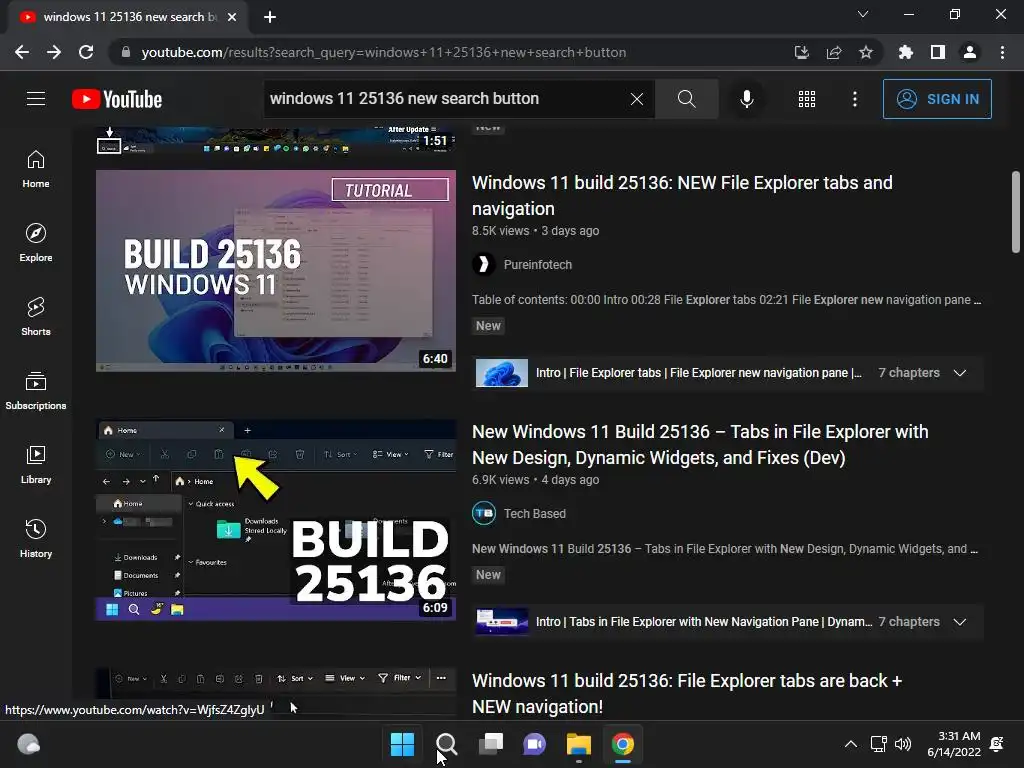Click '8.5K views • 3 days ago' text
Image resolution: width=1024 pixels, height=768 pixels.
click(x=536, y=231)
